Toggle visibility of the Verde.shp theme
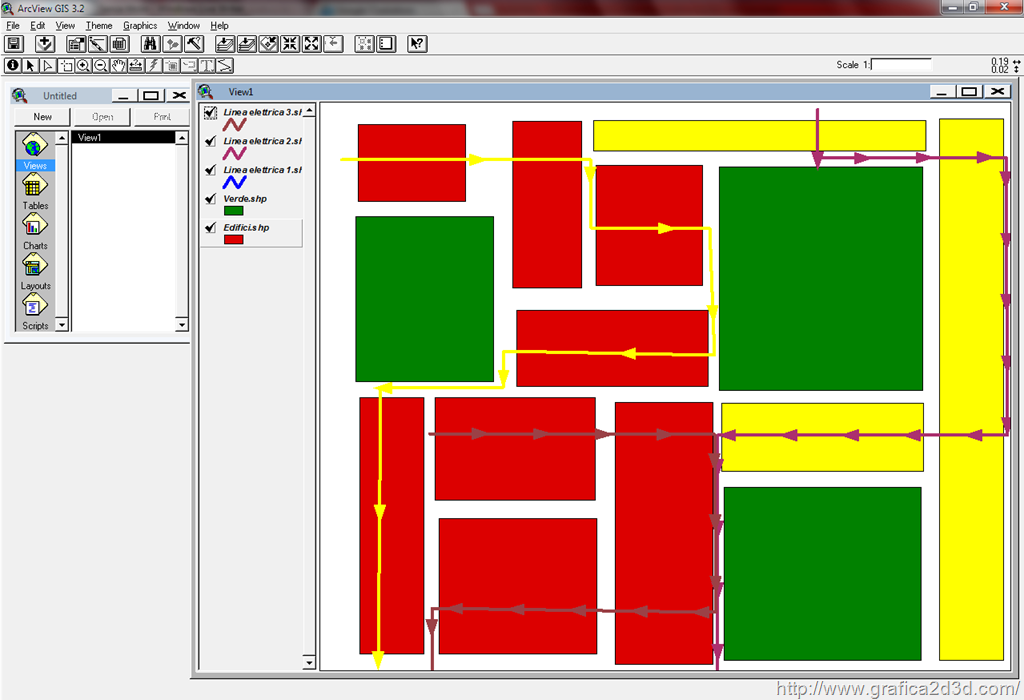 coord(210,199)
